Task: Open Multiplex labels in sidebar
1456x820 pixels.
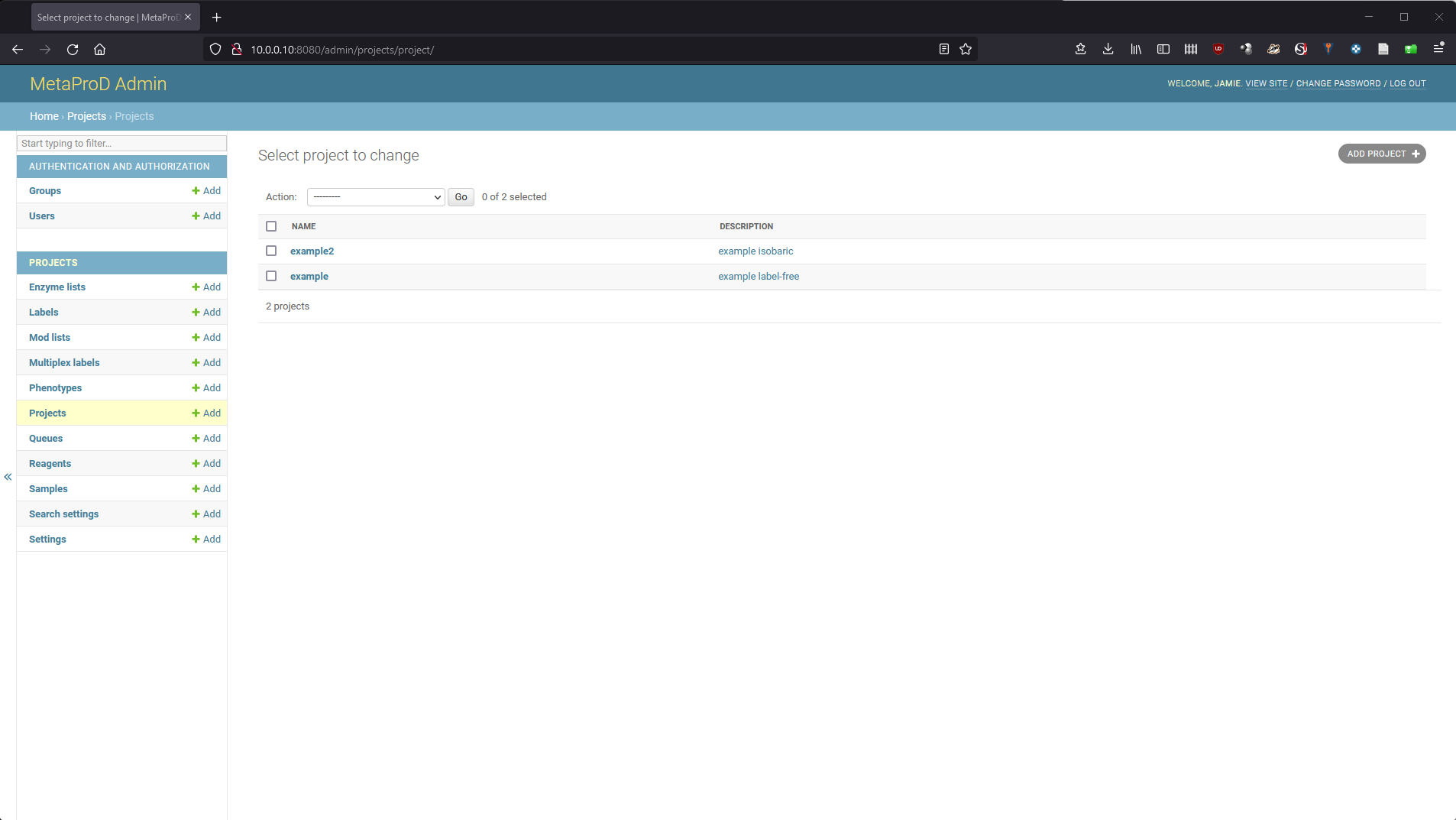Action: (x=64, y=363)
